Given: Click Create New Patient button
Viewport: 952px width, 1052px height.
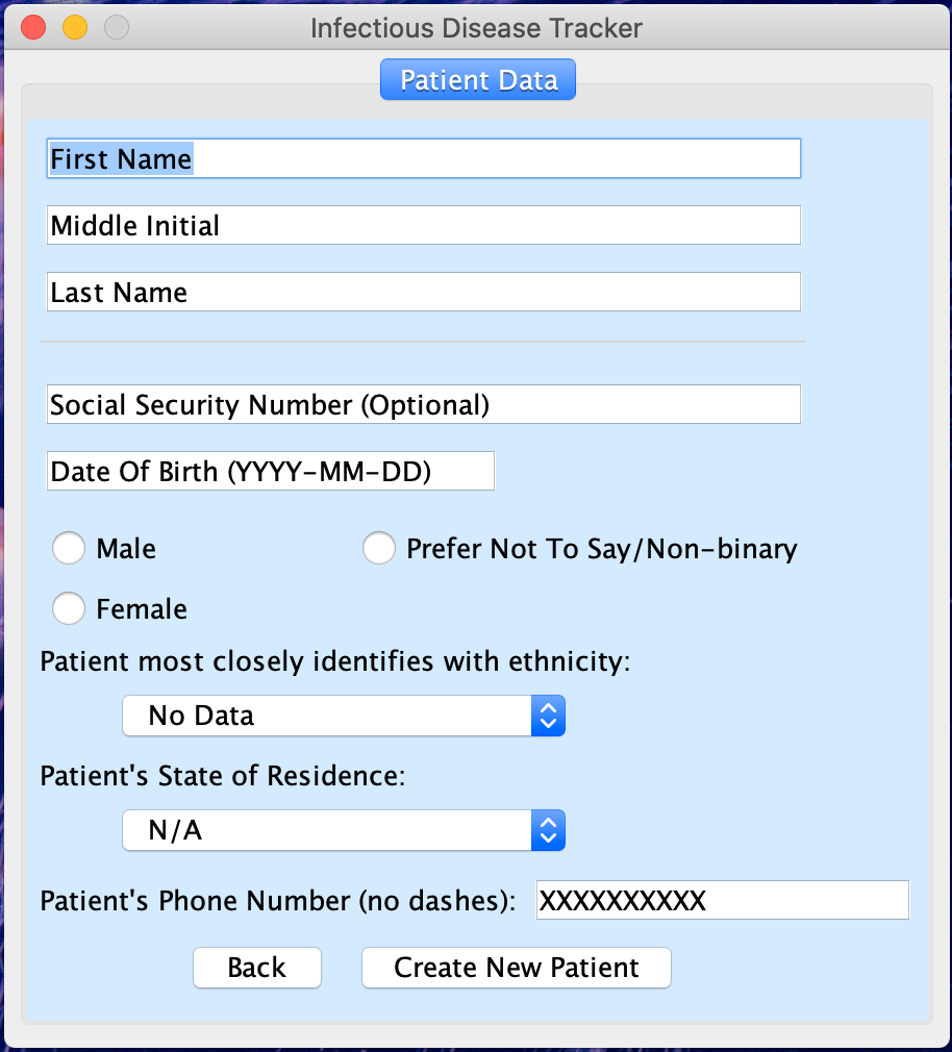Looking at the screenshot, I should (x=516, y=967).
